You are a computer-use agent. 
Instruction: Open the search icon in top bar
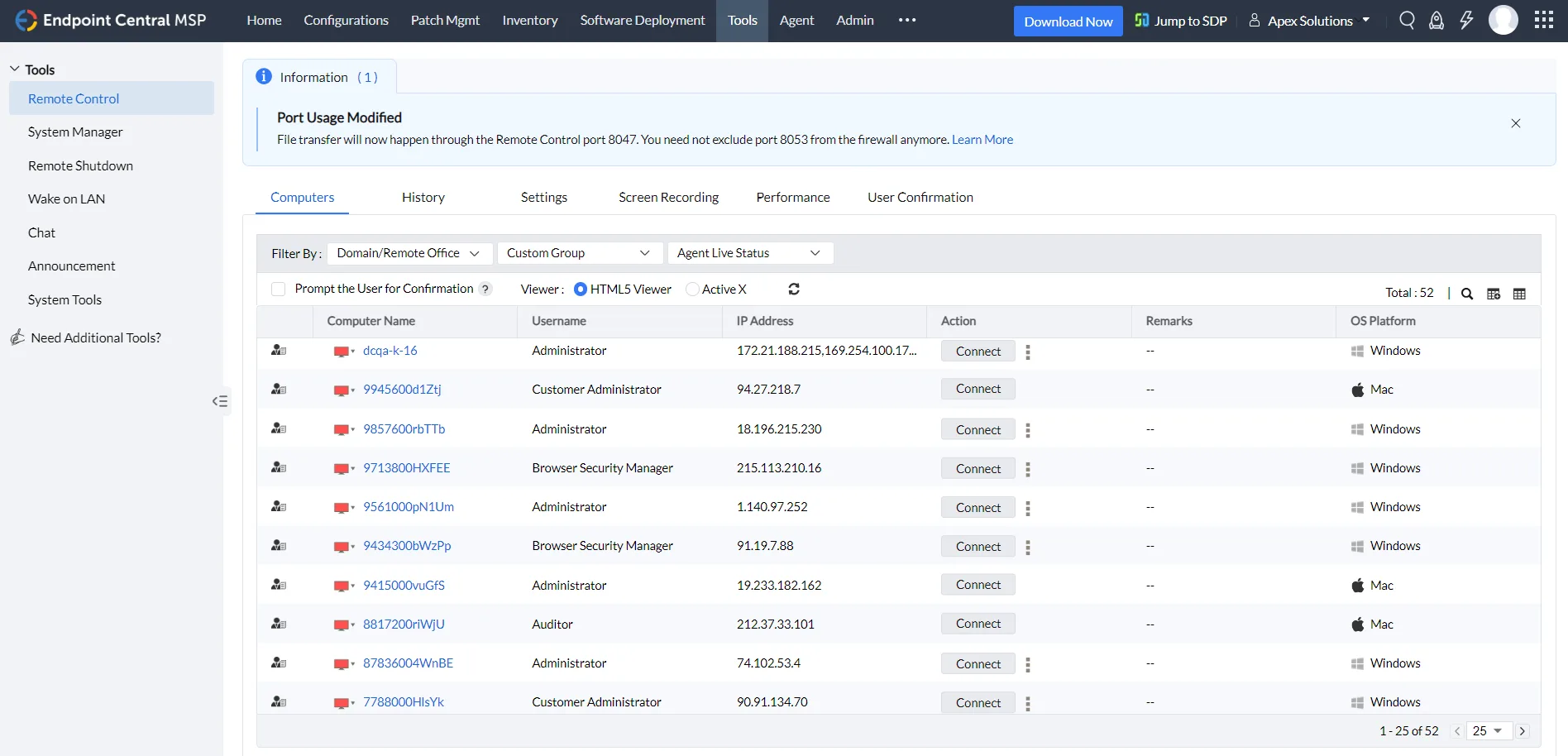tap(1407, 20)
